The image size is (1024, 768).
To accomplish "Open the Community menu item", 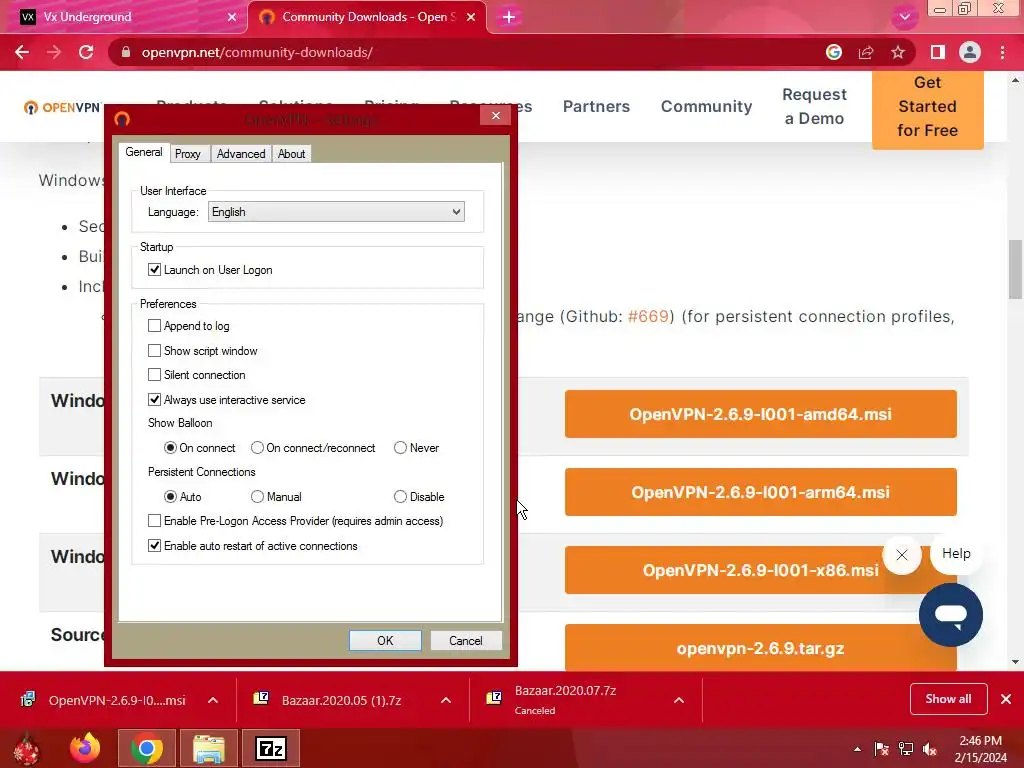I will click(x=707, y=106).
